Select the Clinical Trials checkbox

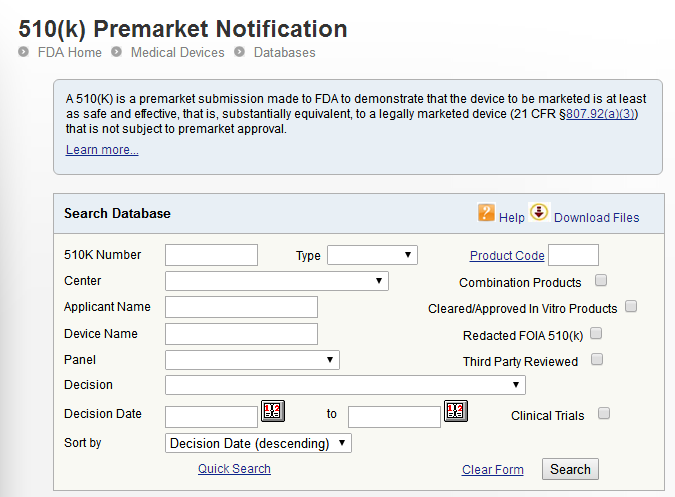point(604,413)
